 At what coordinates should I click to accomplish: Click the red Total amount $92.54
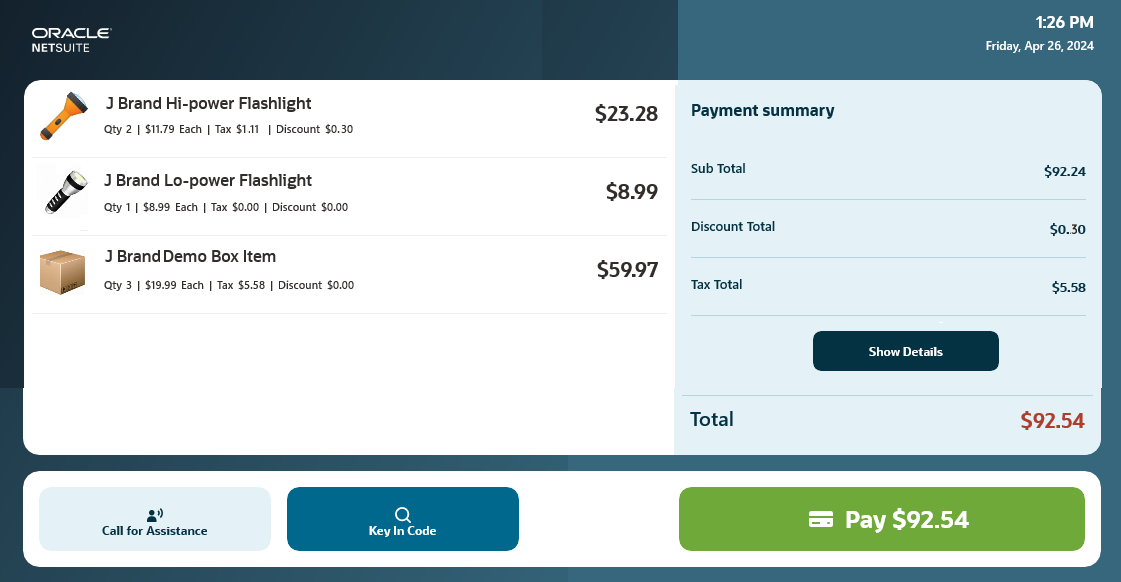[1052, 420]
